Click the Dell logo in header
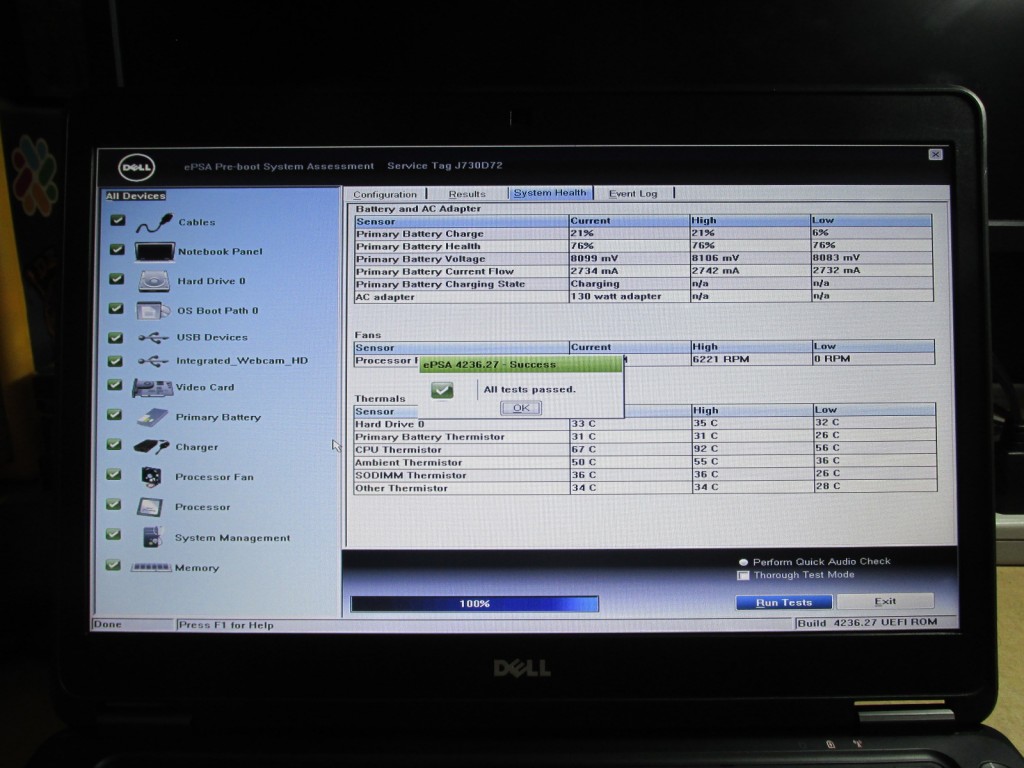The width and height of the screenshot is (1024, 768). tap(136, 167)
